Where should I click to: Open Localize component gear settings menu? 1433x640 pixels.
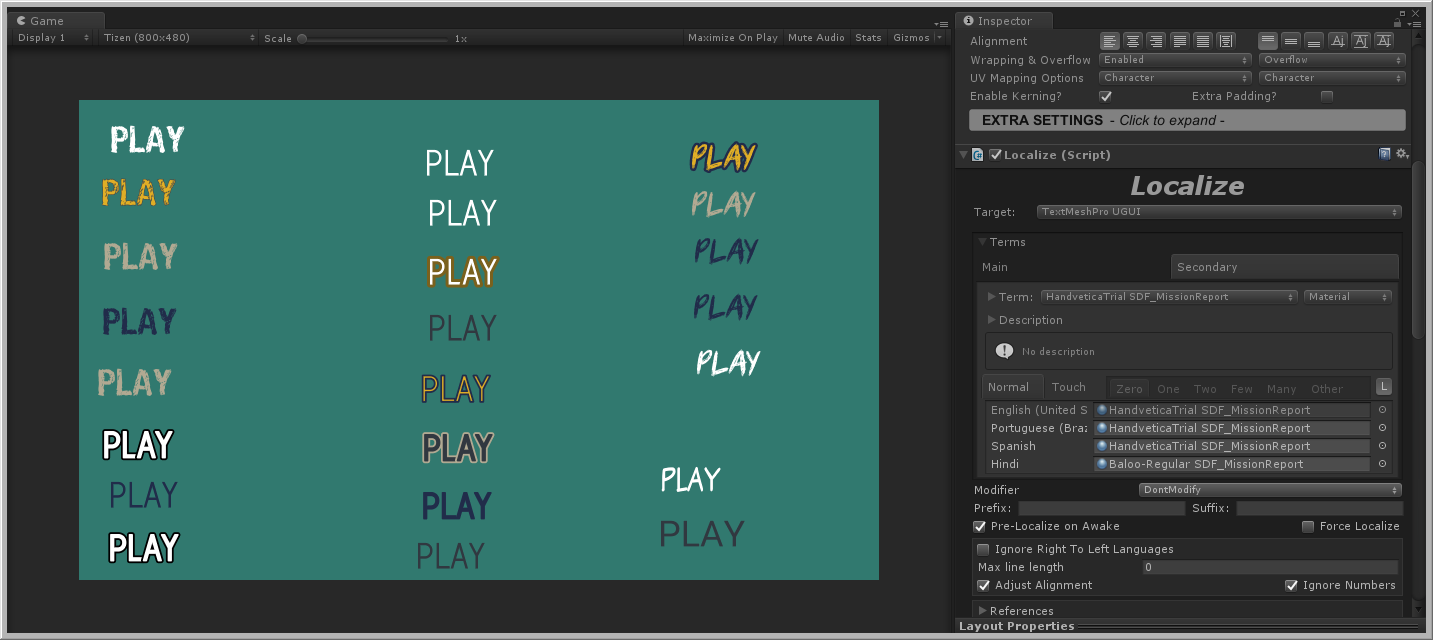pyautogui.click(x=1402, y=154)
